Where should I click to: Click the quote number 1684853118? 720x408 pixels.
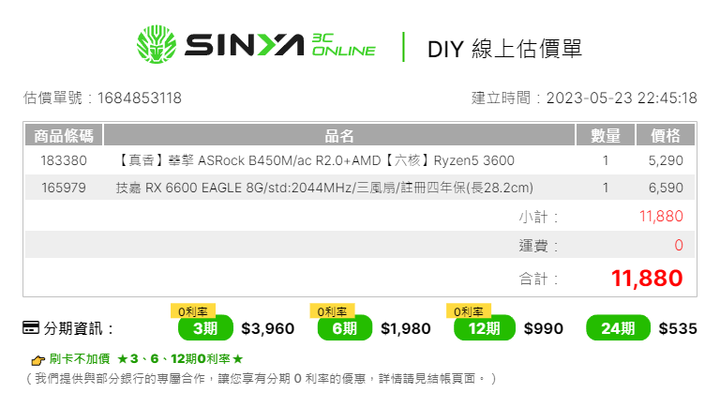(x=140, y=98)
